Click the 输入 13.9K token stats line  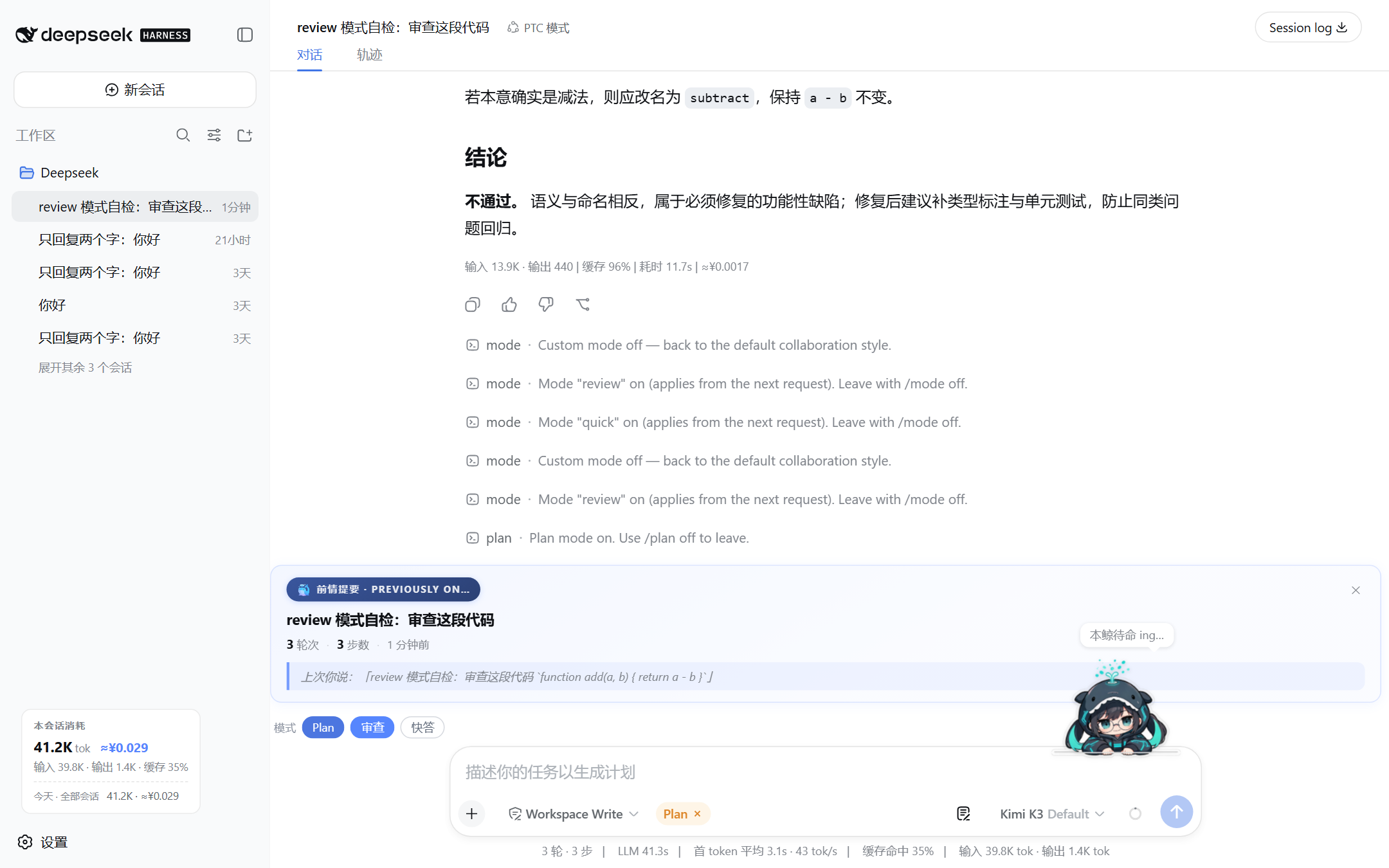pos(606,267)
